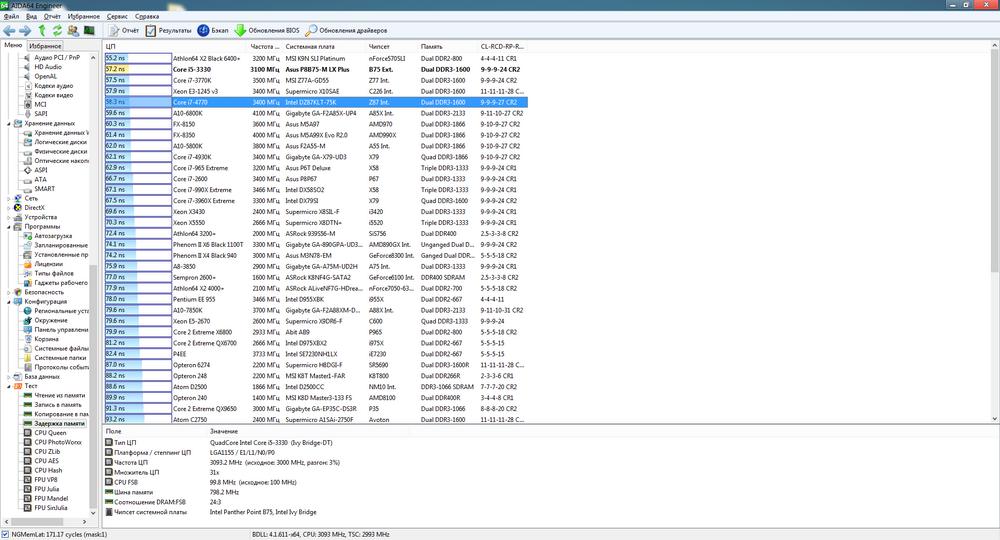Click the Back arrow in the toolbar

[x=9, y=31]
